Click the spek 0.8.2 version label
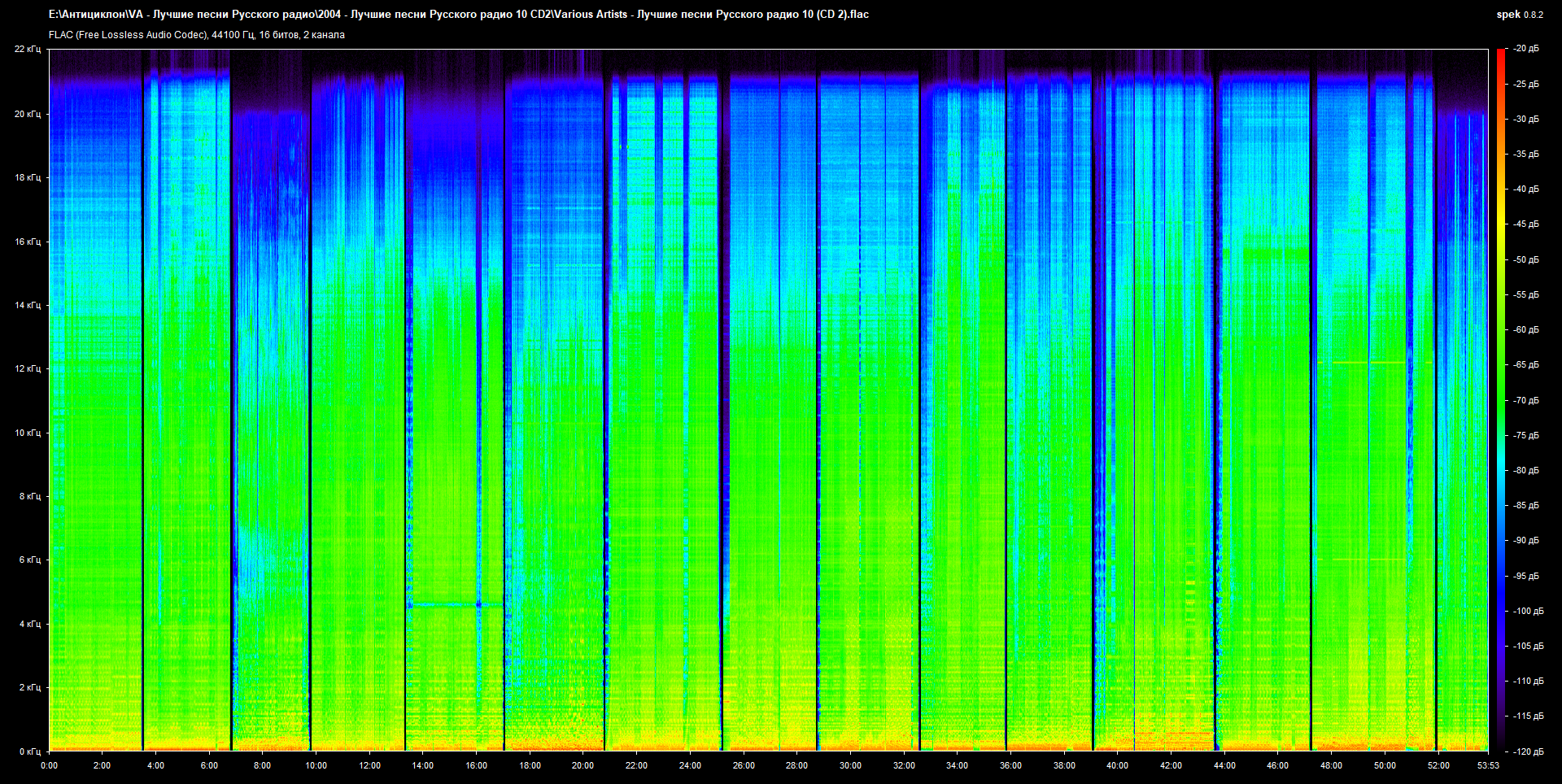The height and width of the screenshot is (784, 1562). point(1519,15)
